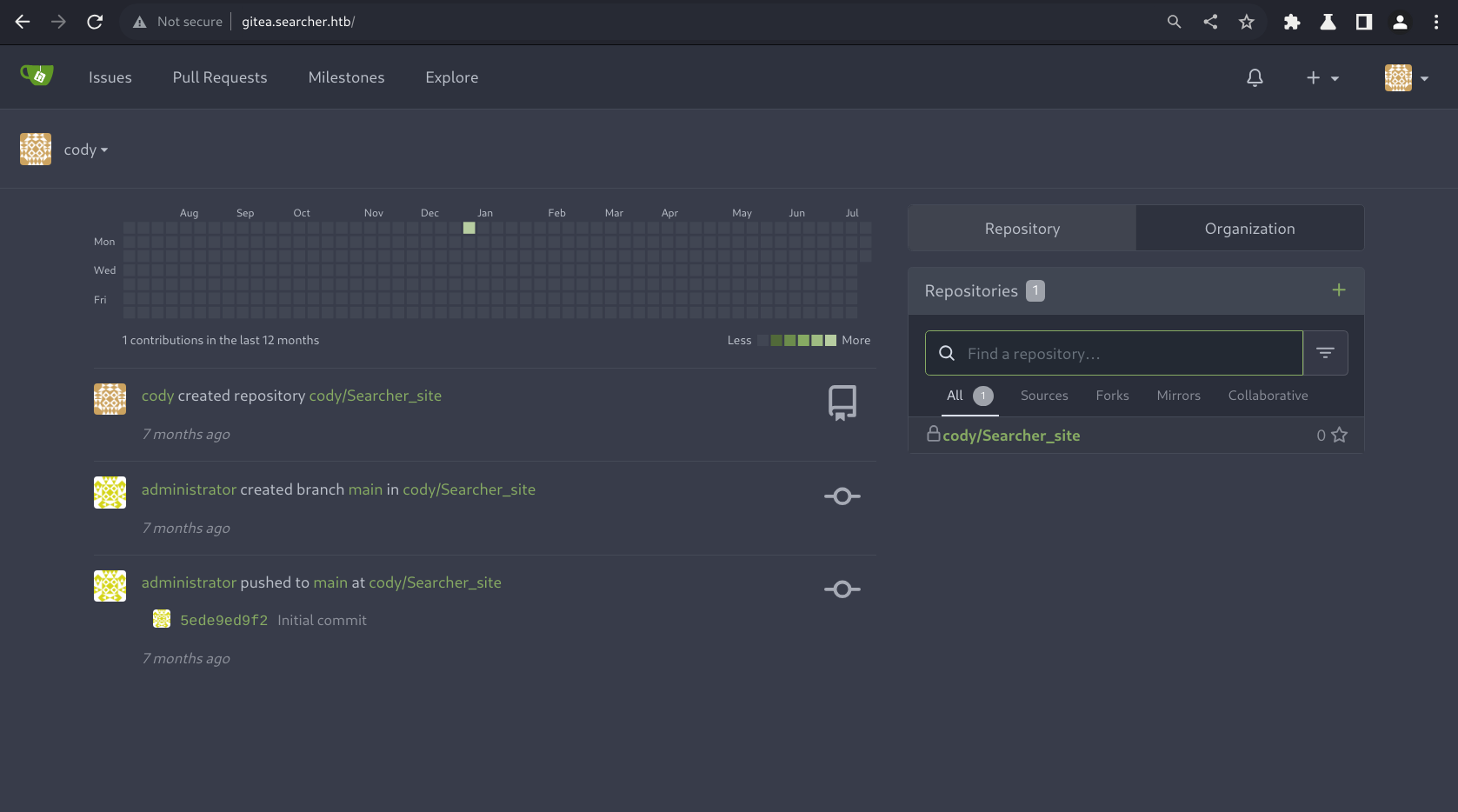
Task: Click the browser side panel icon
Action: tap(1364, 22)
